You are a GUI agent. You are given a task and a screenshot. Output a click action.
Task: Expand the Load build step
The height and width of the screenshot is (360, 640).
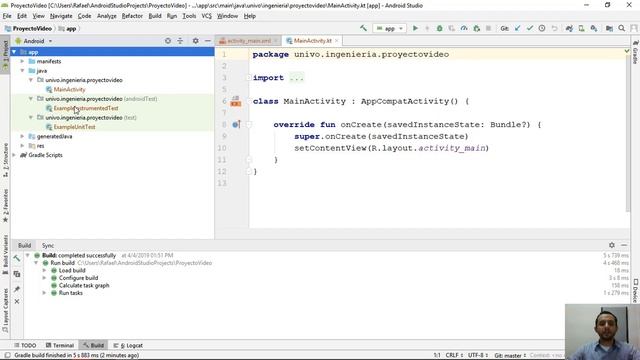(44, 271)
